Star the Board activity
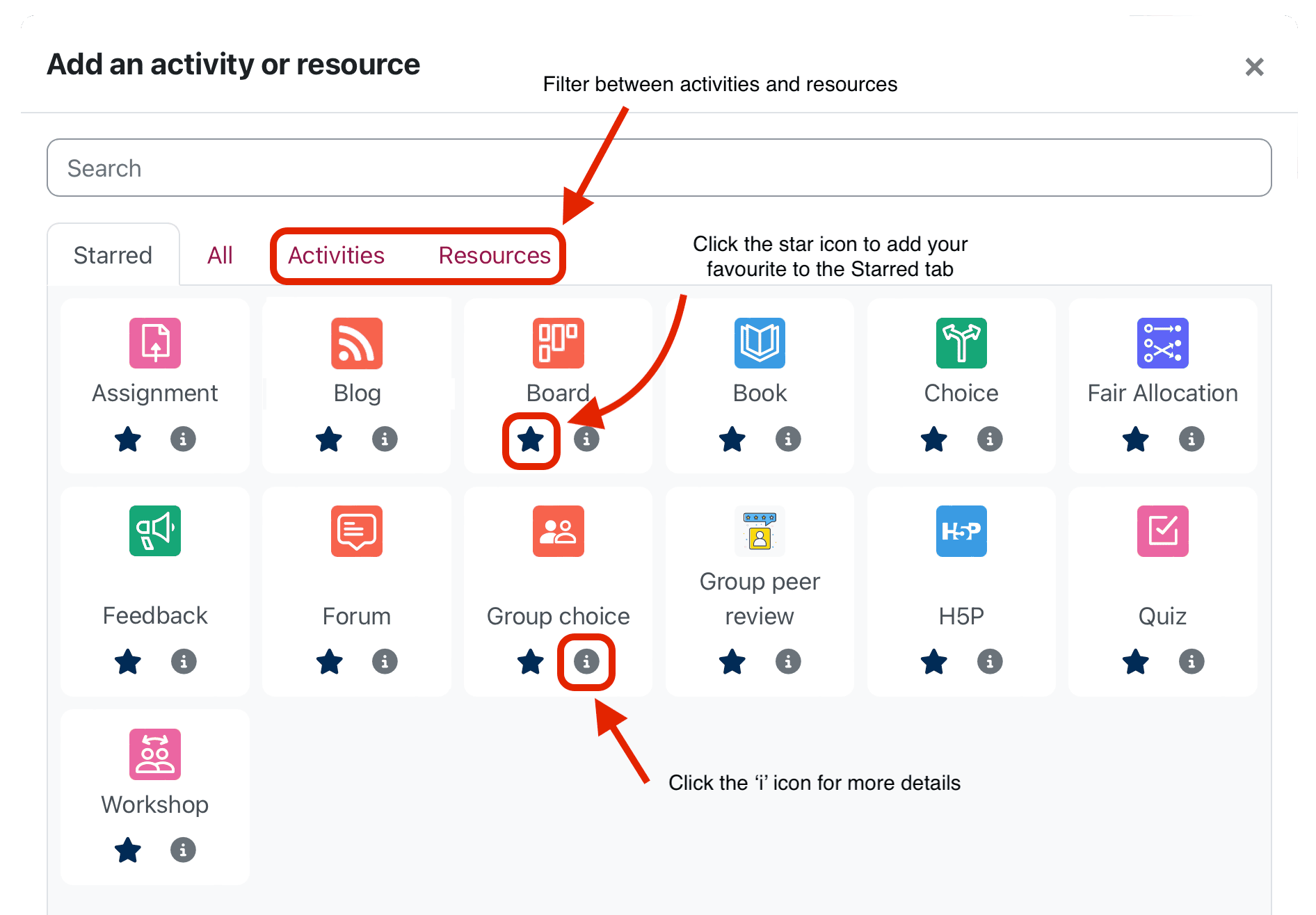Viewport: 1316px width, 915px height. click(x=531, y=439)
